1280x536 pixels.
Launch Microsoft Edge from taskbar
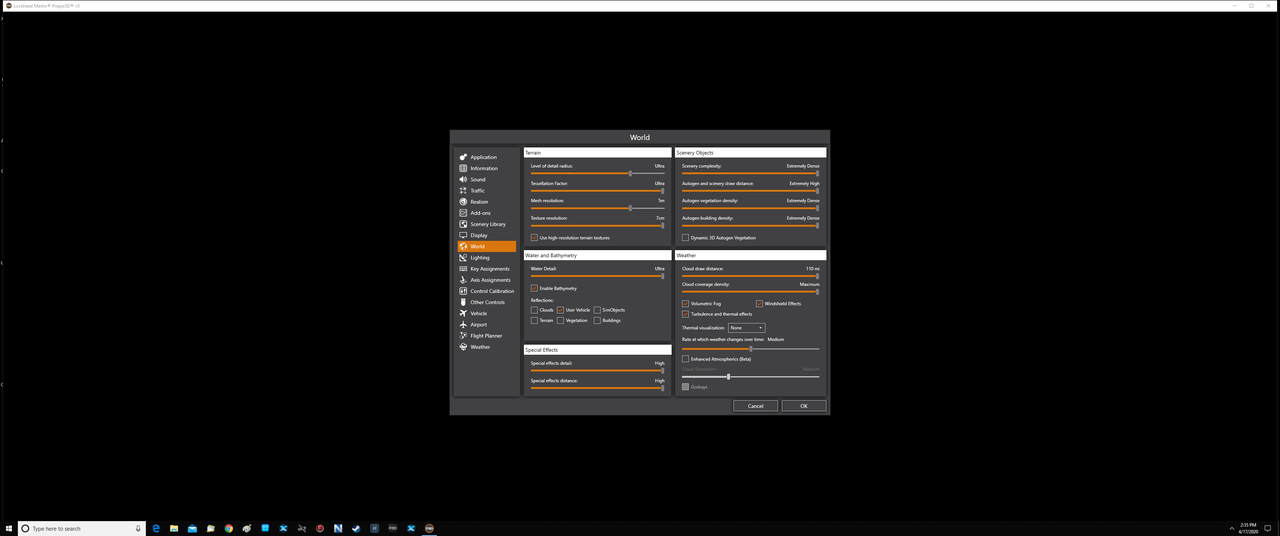pos(156,528)
